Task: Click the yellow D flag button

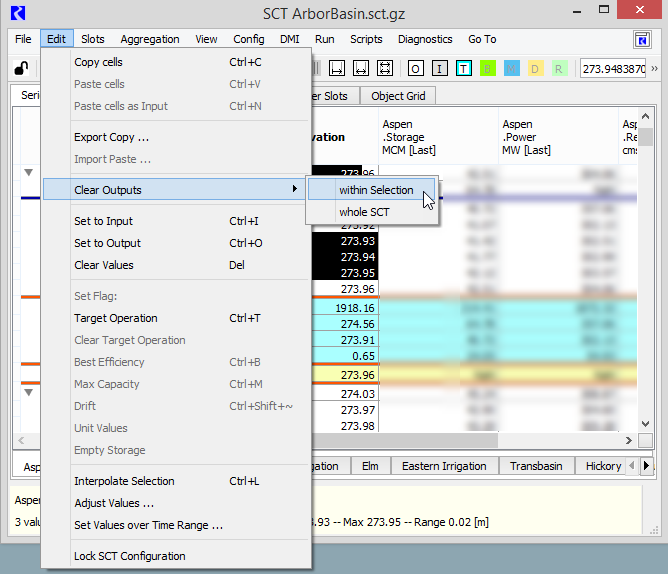Action: coord(535,68)
